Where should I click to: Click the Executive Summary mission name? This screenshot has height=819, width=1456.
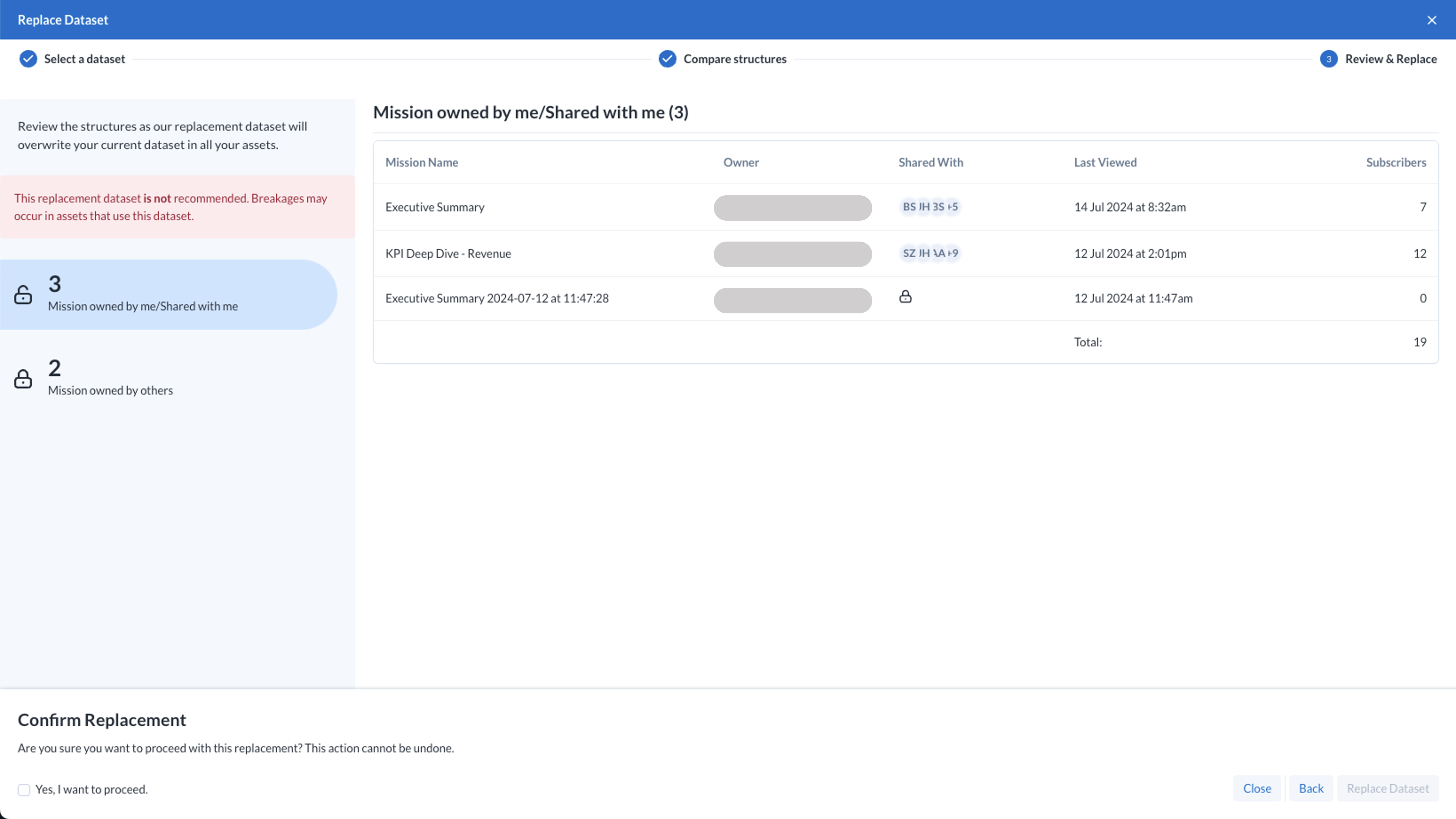pos(435,207)
